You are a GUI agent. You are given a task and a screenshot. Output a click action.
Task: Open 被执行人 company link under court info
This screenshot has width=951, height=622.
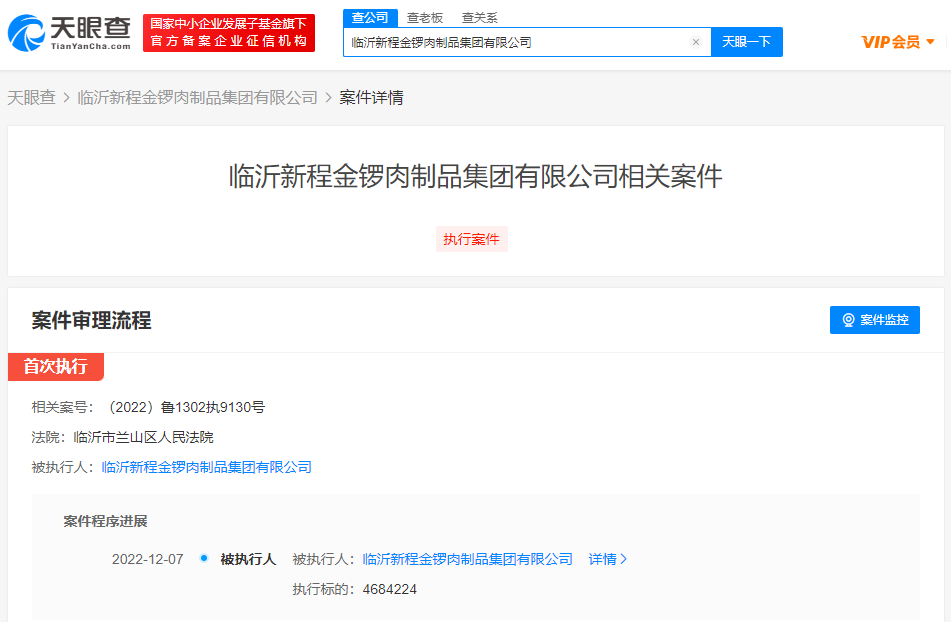[206, 467]
